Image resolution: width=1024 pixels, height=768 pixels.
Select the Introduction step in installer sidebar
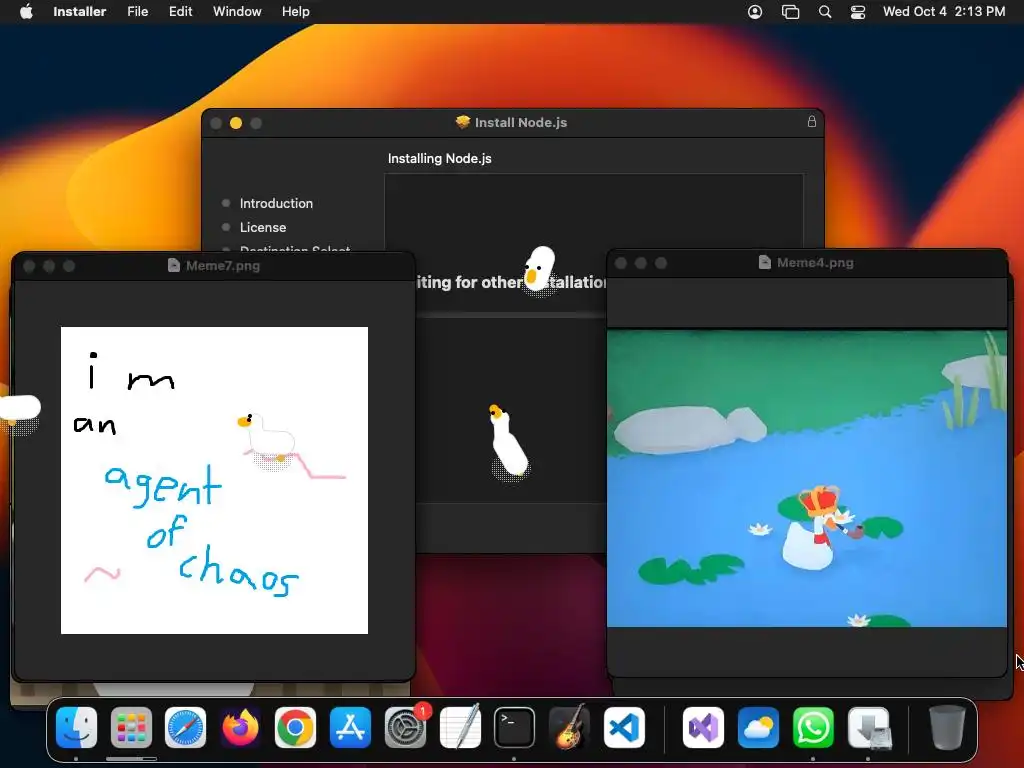[x=276, y=203]
